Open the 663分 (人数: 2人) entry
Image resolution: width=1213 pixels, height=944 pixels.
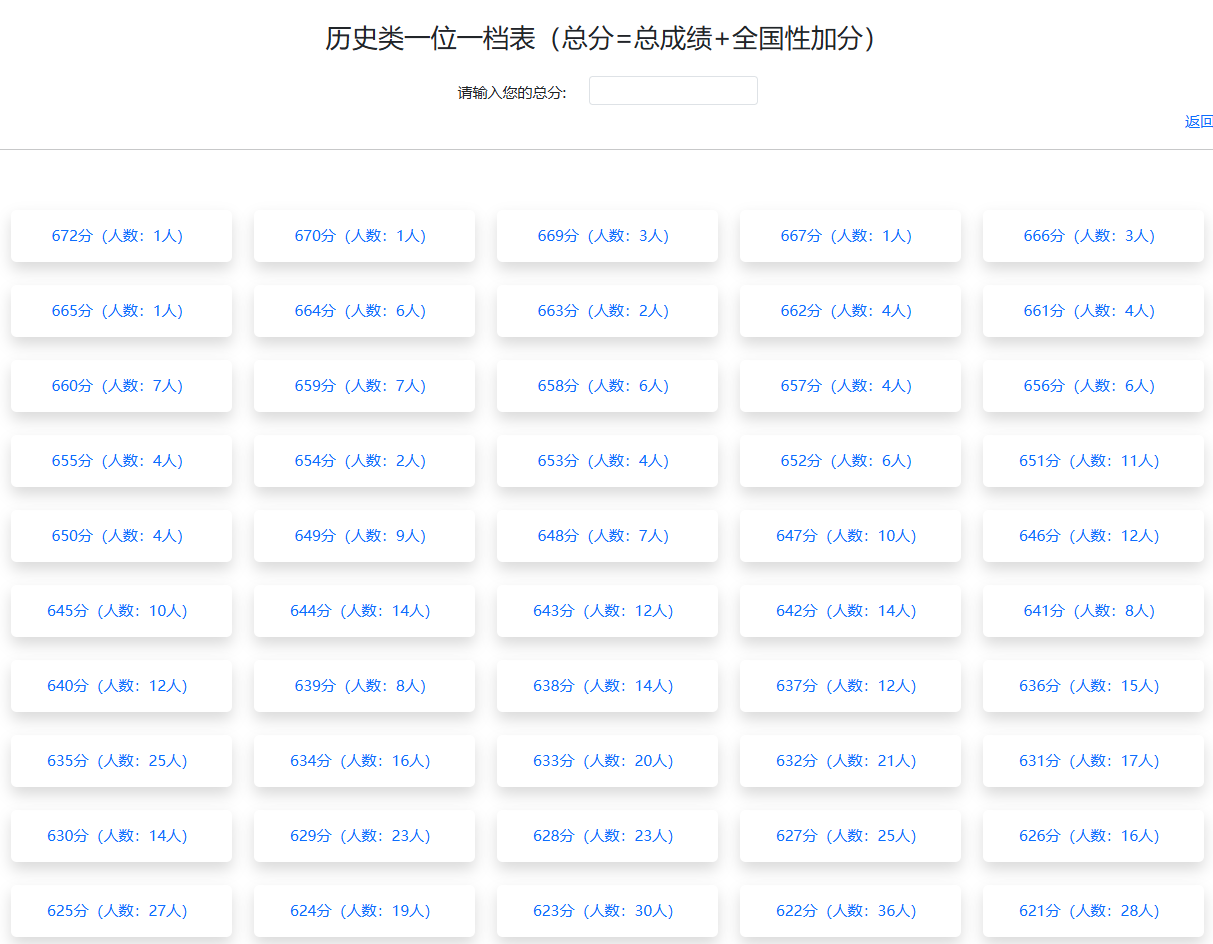607,311
